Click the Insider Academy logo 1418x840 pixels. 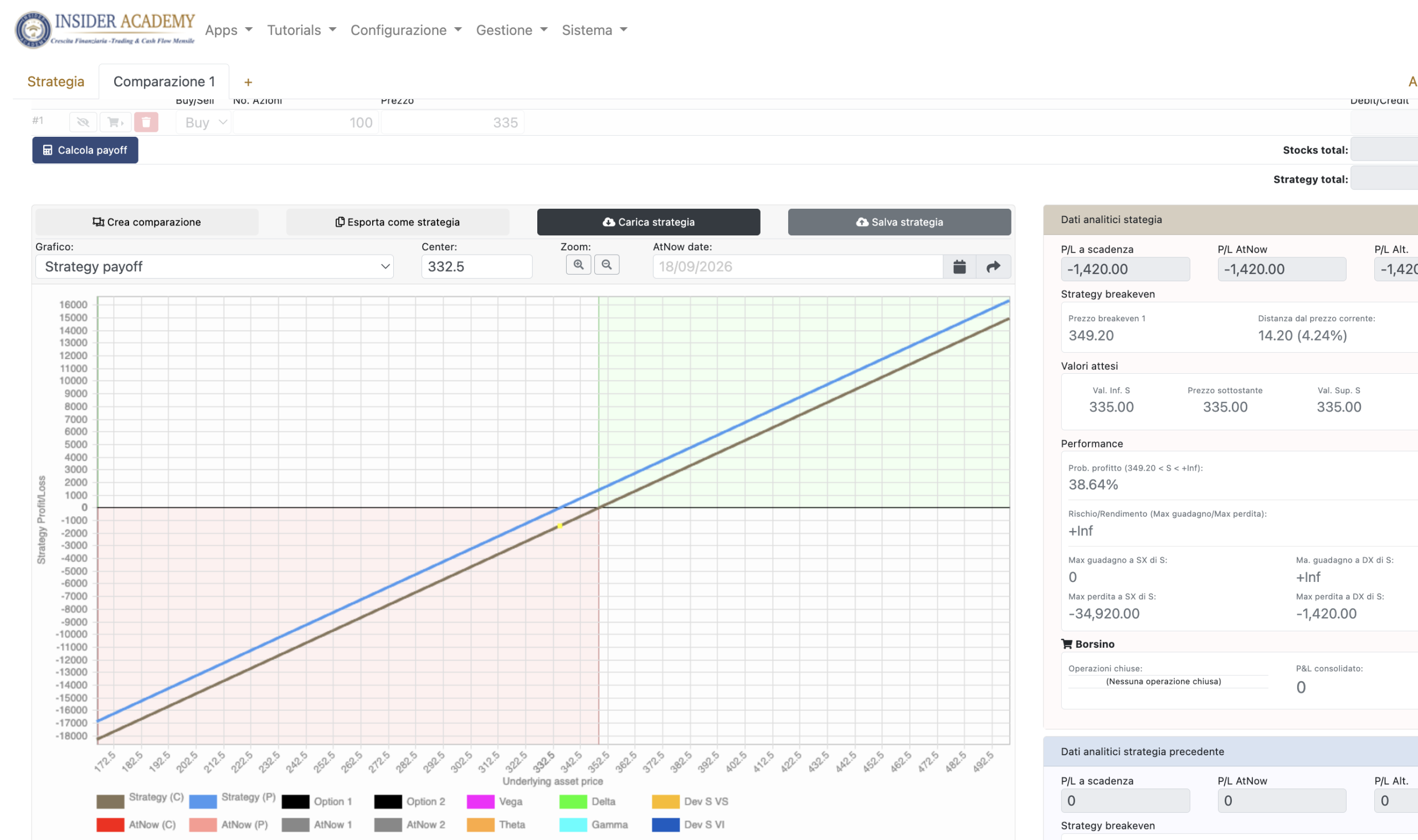tap(105, 29)
